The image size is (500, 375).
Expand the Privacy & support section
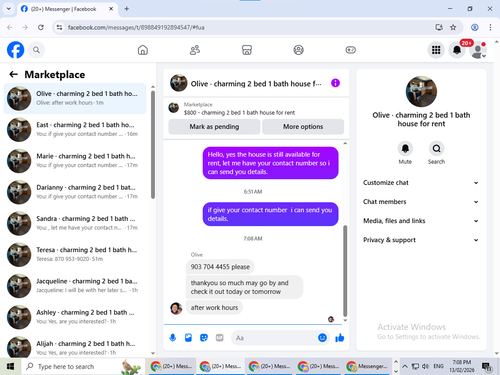click(421, 240)
